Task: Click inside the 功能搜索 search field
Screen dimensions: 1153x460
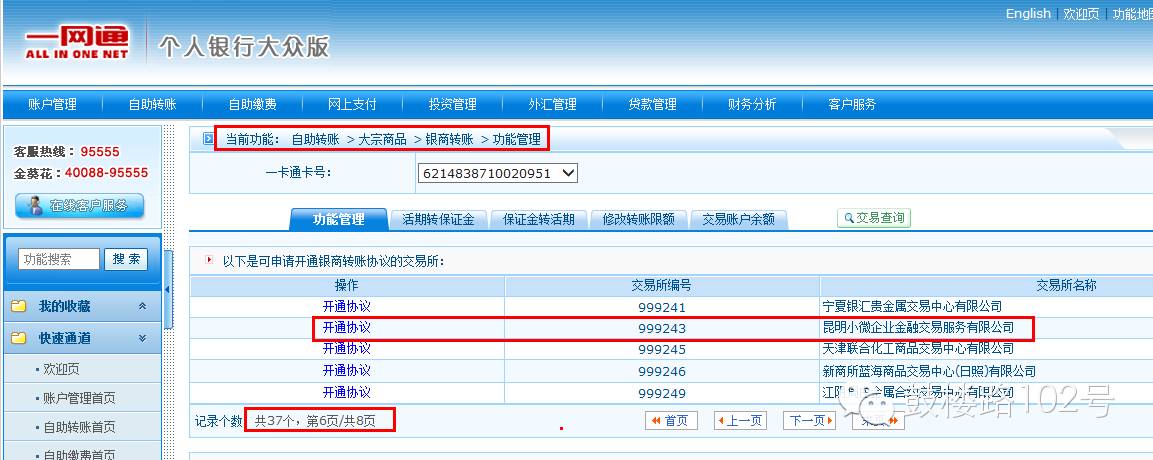Action: pos(59,259)
